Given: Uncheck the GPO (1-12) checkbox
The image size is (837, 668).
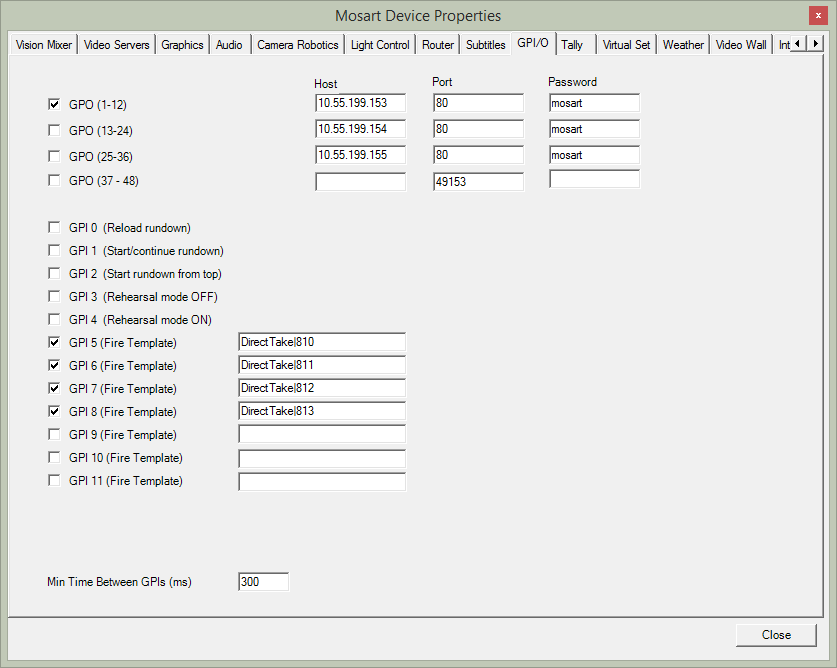Looking at the screenshot, I should [54, 104].
